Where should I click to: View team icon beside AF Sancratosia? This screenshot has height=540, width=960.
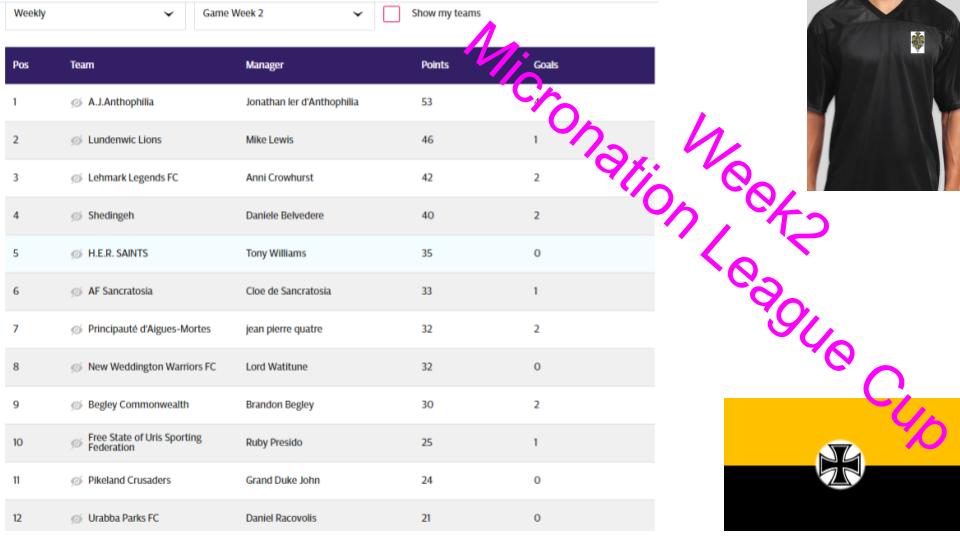(x=76, y=292)
